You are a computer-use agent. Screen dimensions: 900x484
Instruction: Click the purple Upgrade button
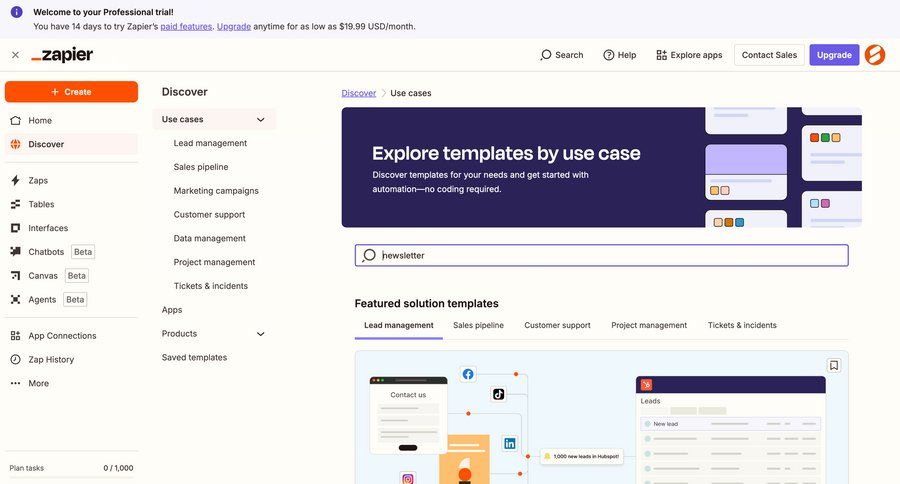click(x=834, y=55)
